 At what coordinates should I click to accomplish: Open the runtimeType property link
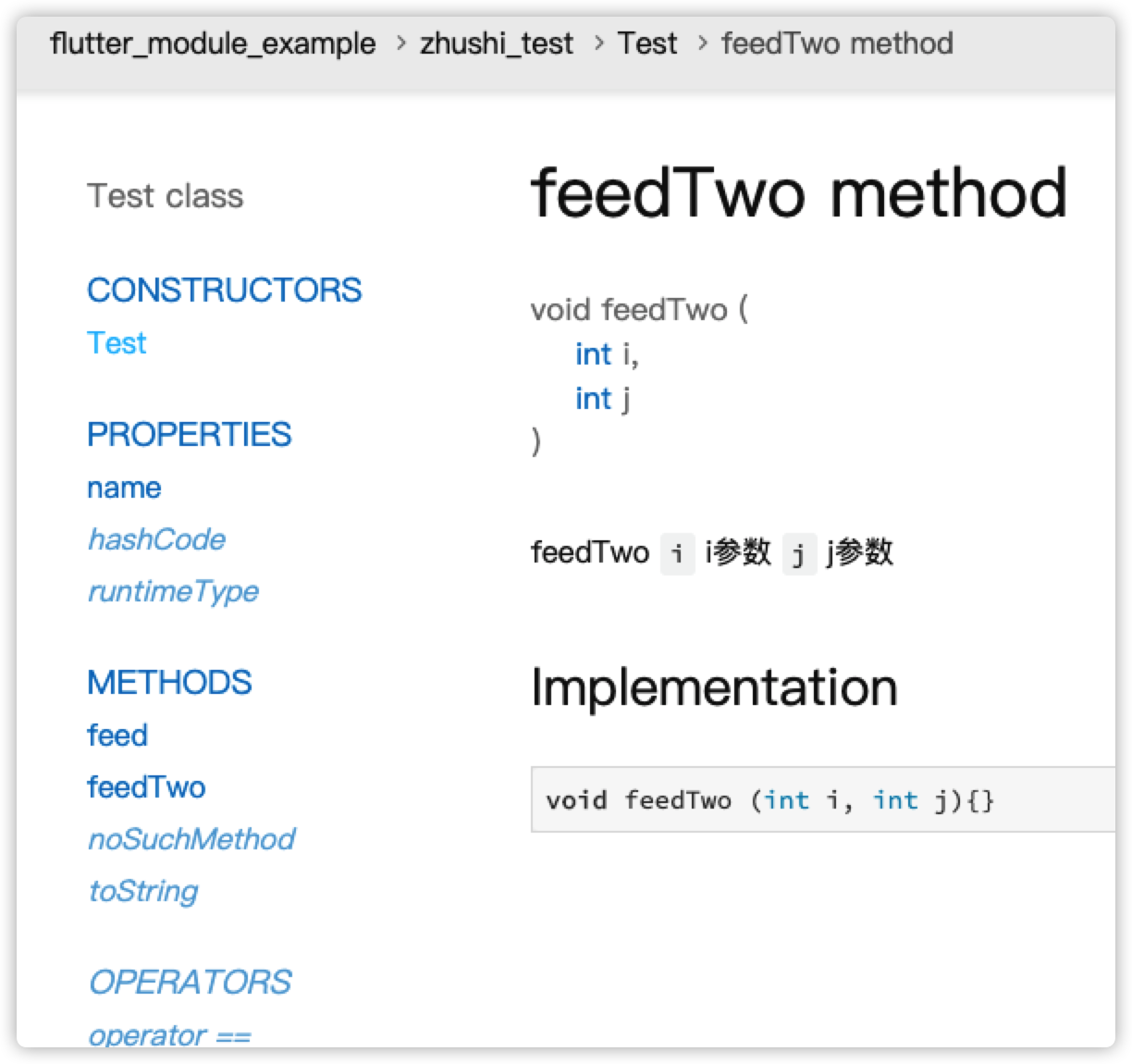(173, 591)
